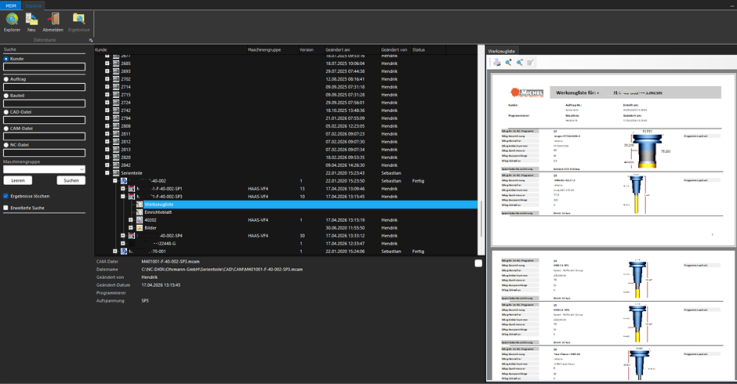
Task: Click the 40202 NC file icon
Action: point(140,220)
